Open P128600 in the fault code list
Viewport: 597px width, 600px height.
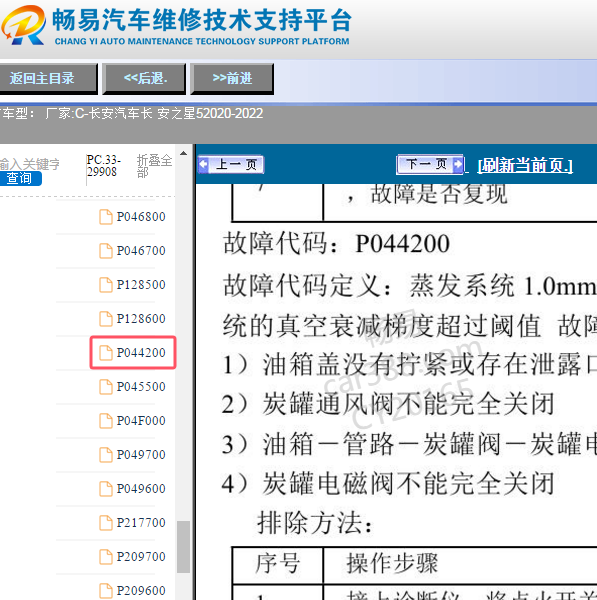(x=141, y=319)
